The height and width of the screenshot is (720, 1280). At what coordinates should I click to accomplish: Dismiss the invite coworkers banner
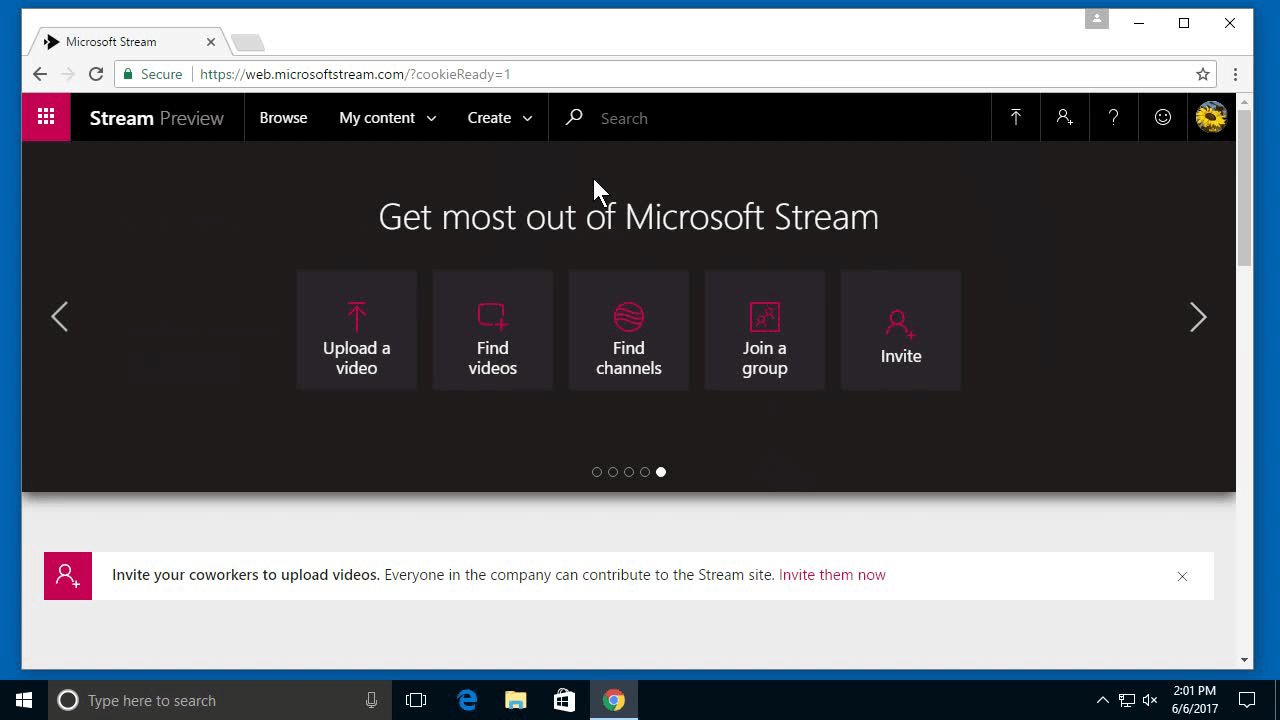[1182, 576]
